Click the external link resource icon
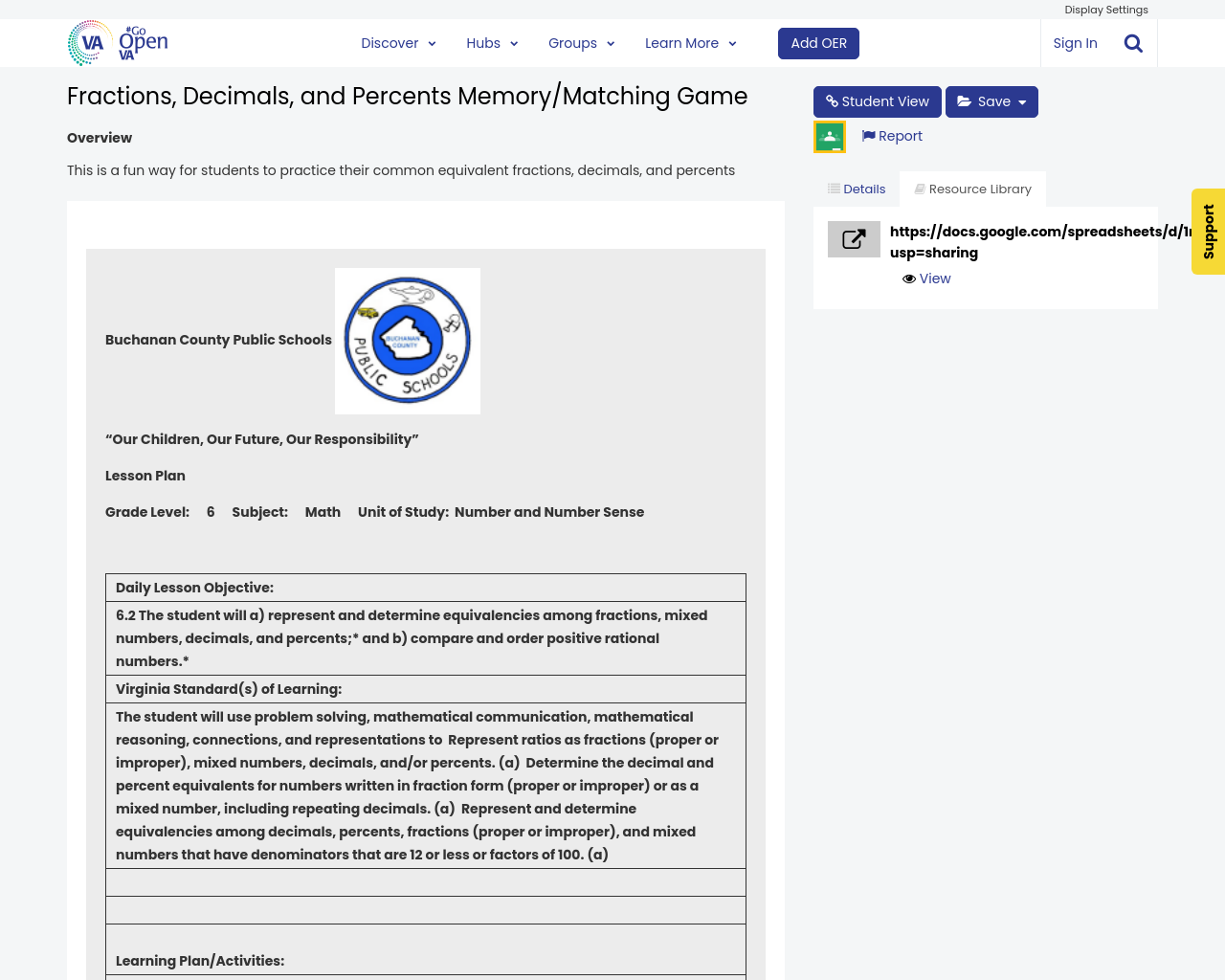 click(854, 239)
